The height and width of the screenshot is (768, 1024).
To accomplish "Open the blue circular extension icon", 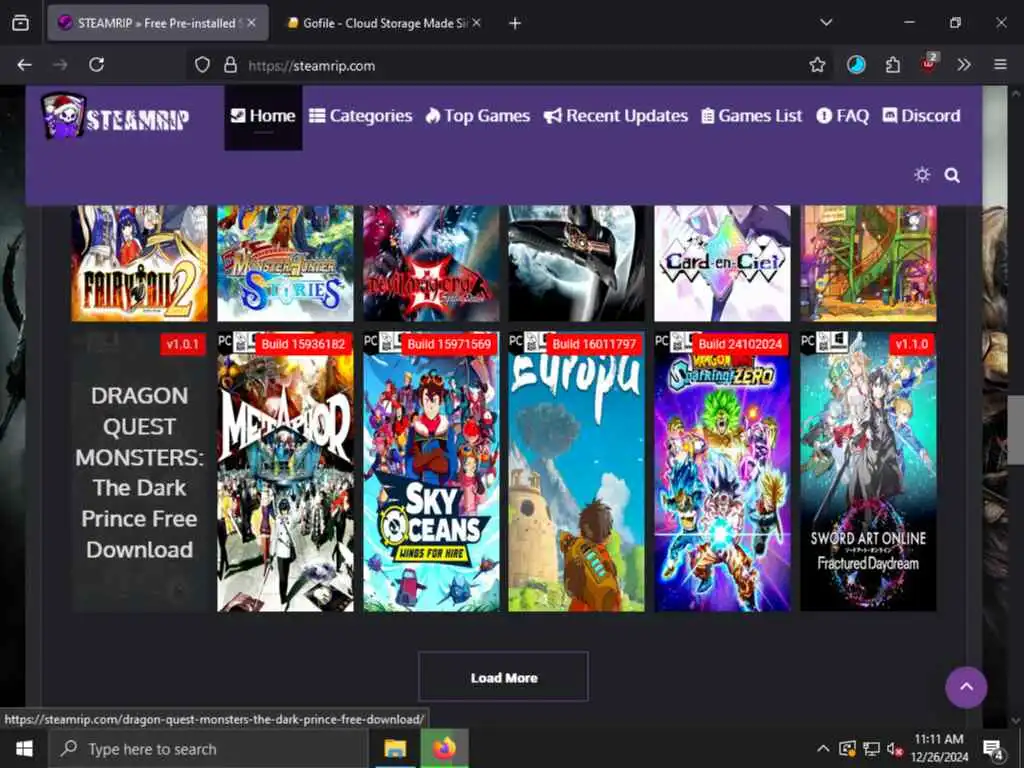I will [x=856, y=65].
